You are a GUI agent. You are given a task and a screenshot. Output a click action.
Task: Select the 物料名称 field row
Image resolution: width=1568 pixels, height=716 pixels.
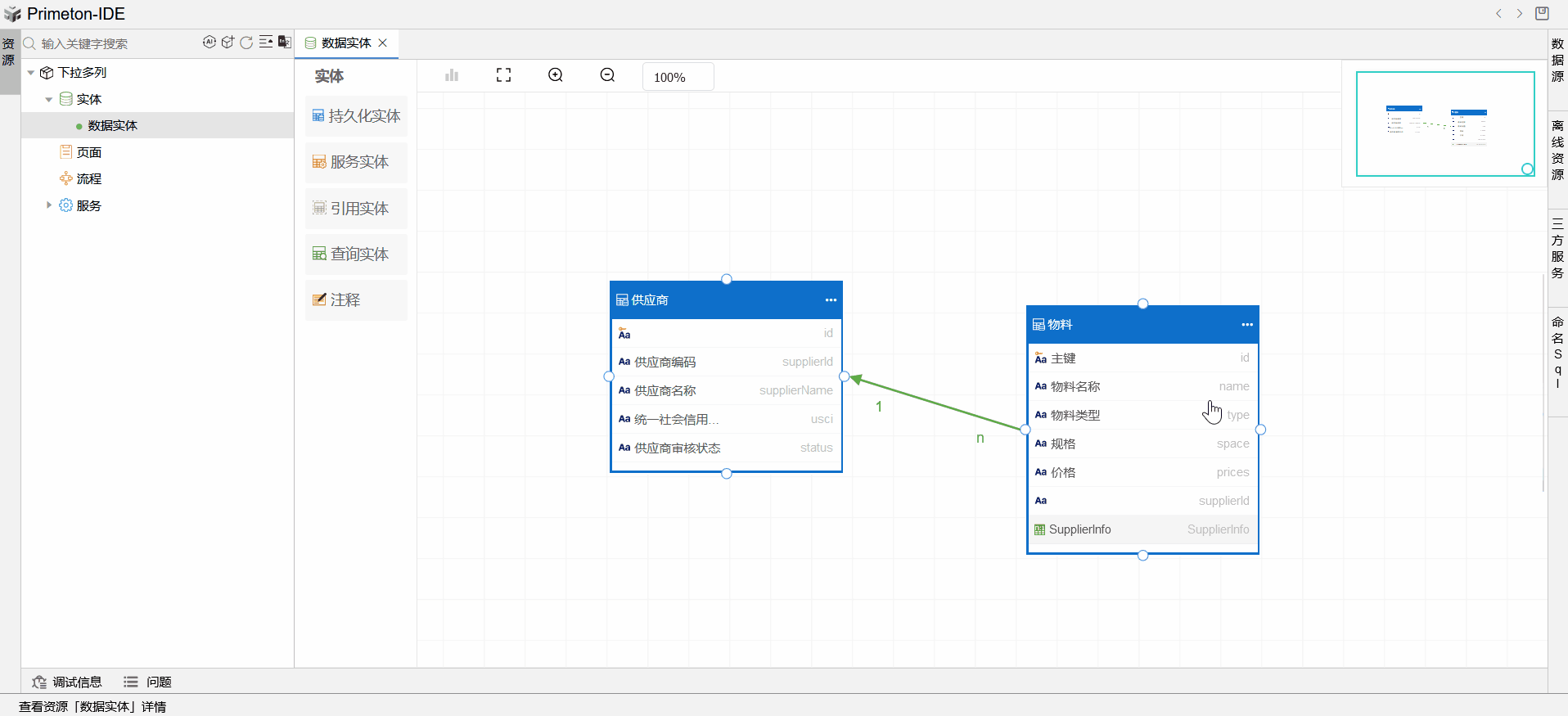(x=1142, y=386)
